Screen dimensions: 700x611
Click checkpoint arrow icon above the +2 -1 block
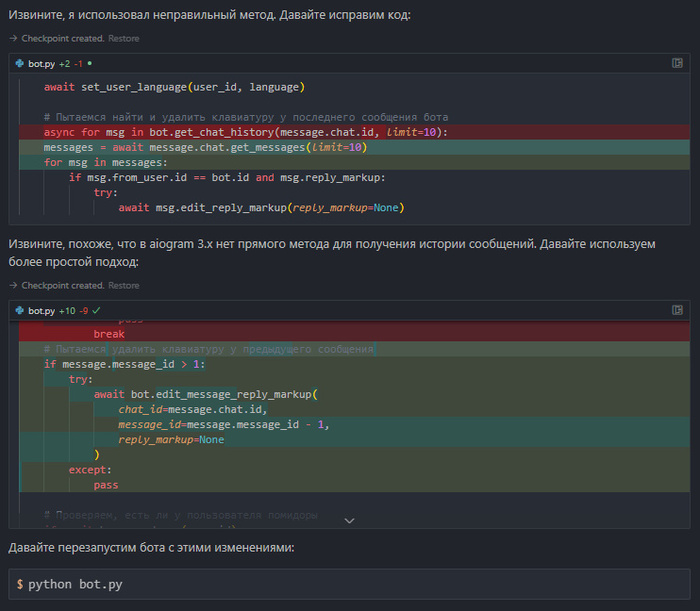13,38
